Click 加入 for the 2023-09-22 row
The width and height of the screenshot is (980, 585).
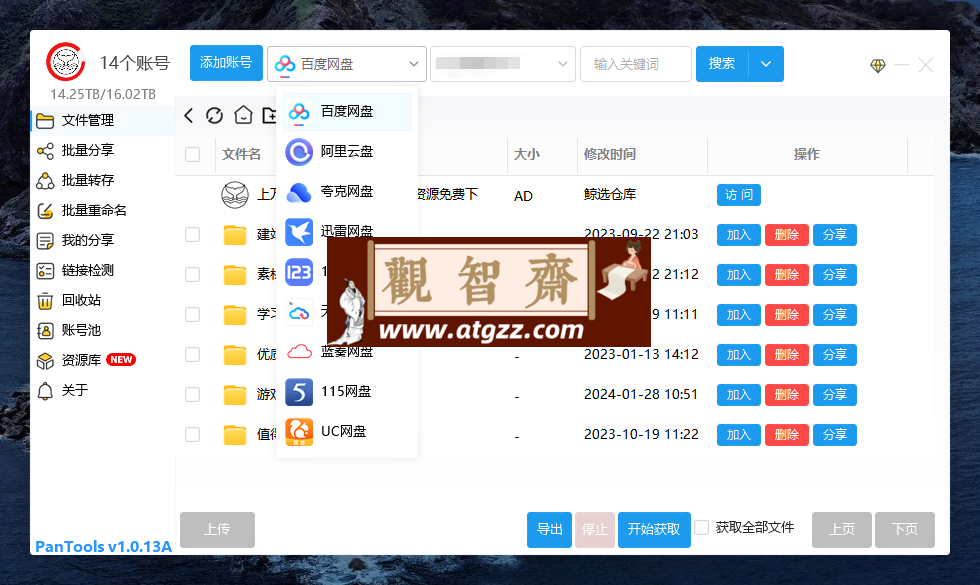[739, 235]
